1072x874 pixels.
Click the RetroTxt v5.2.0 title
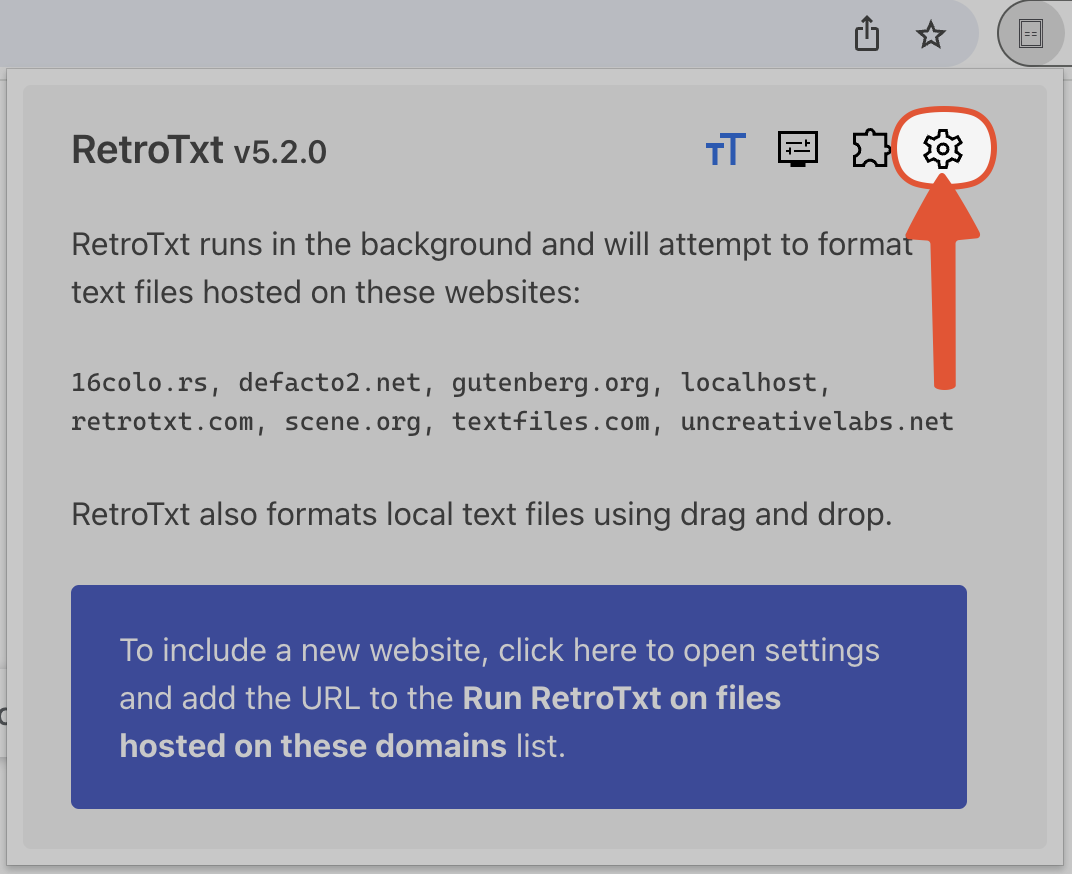(x=199, y=150)
